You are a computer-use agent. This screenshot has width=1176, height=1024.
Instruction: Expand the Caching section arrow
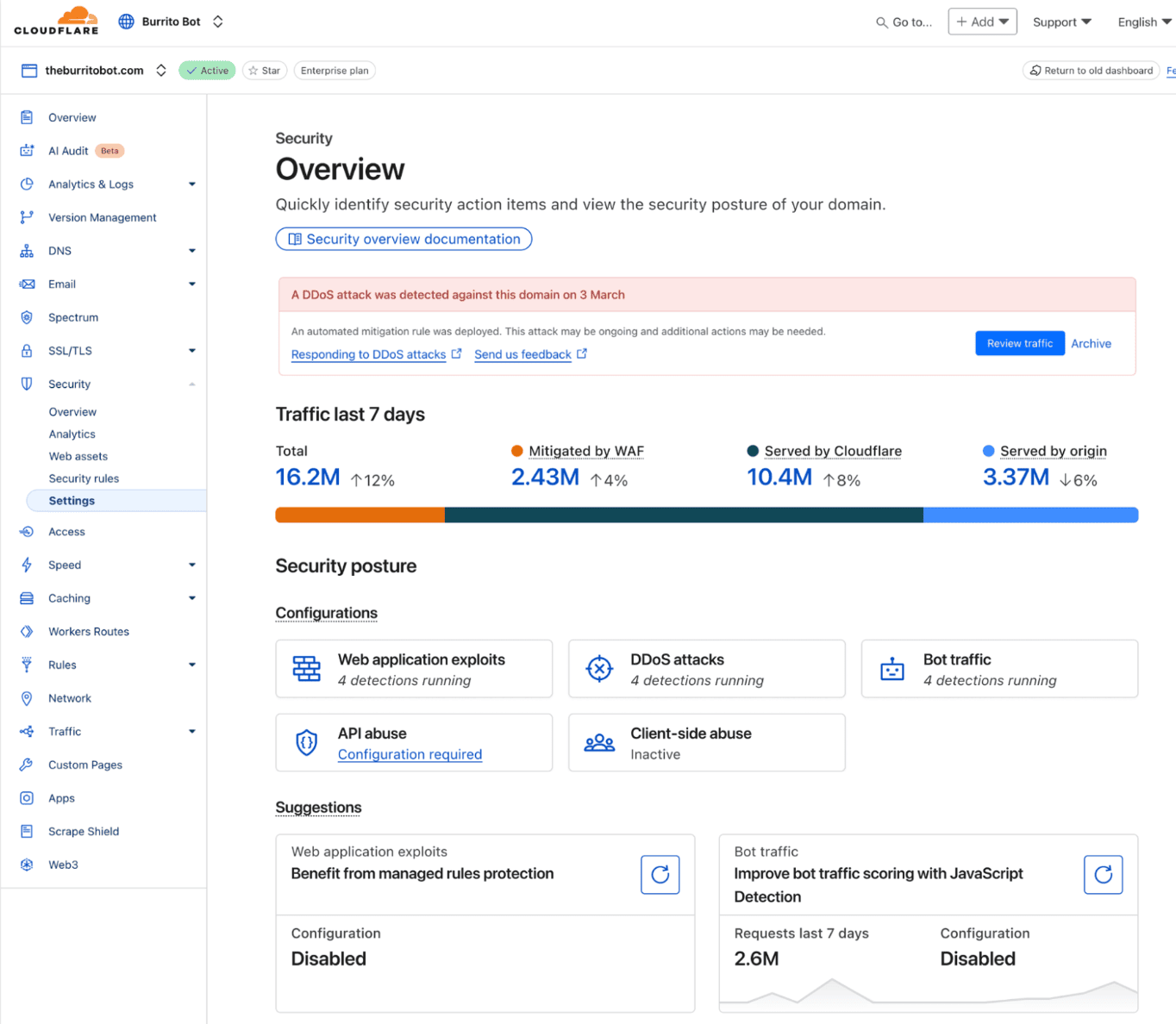click(192, 598)
